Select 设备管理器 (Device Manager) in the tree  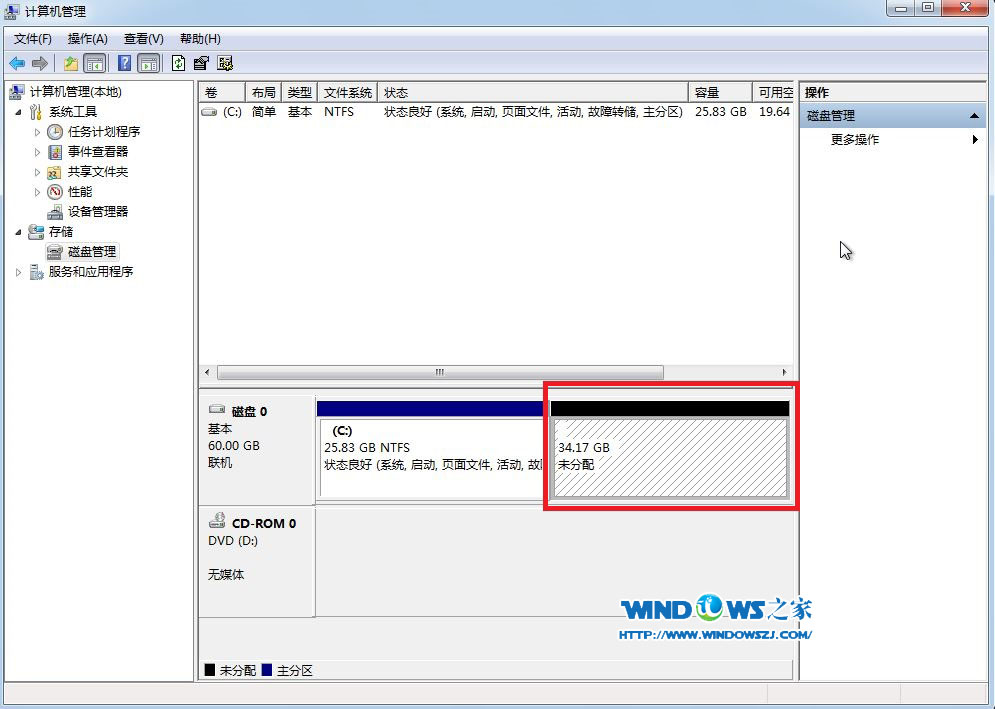pyautogui.click(x=97, y=212)
